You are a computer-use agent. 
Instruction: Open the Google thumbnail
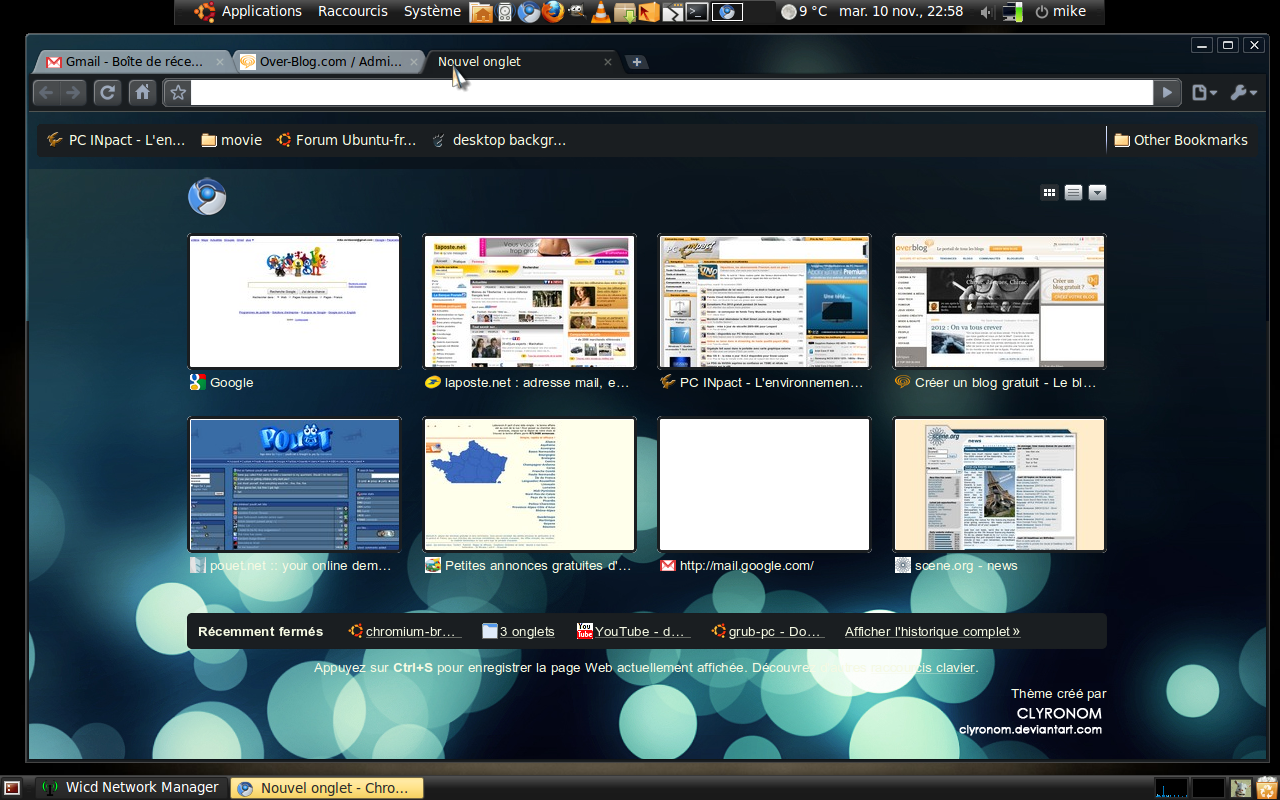point(294,302)
